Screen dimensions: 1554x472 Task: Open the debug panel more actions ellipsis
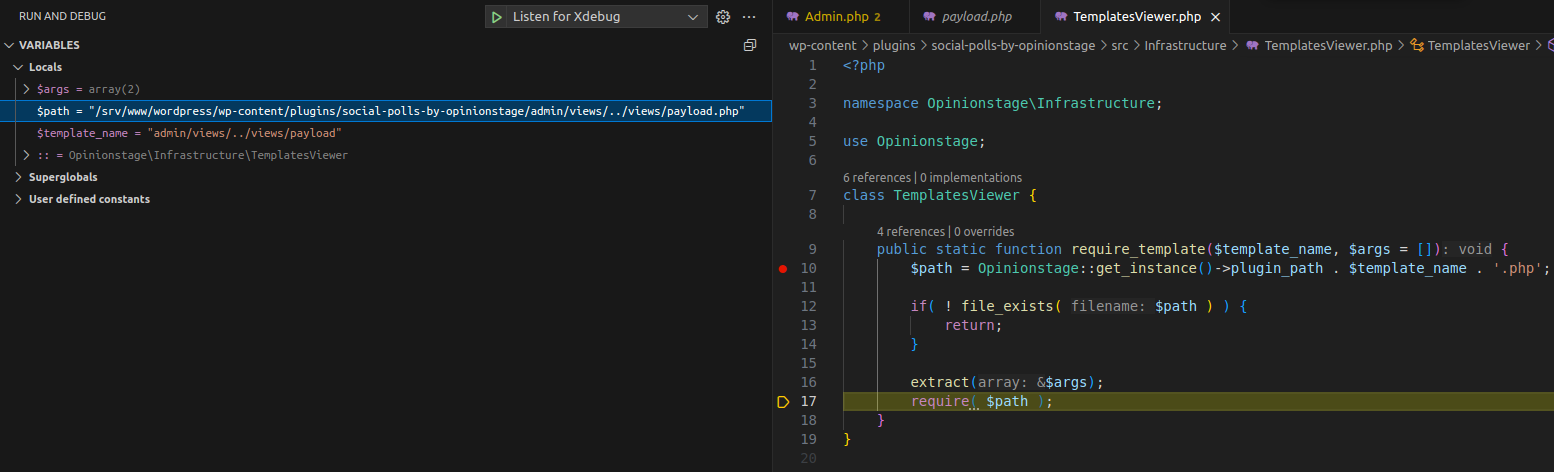(749, 17)
